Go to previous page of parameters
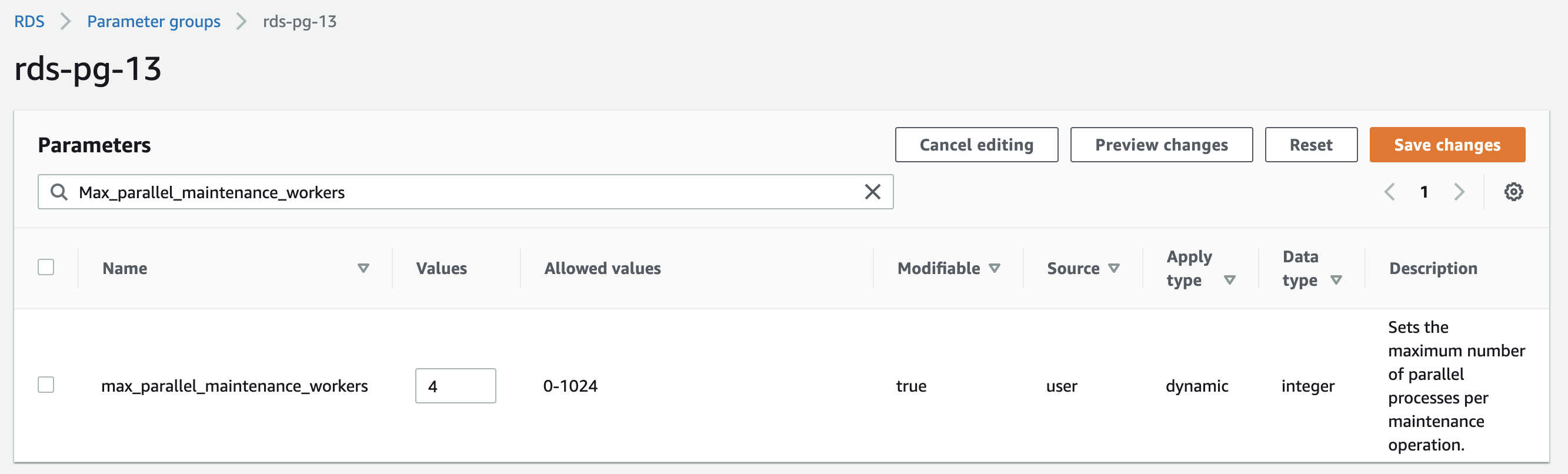Screen dimensions: 1568x474 [x=1390, y=192]
